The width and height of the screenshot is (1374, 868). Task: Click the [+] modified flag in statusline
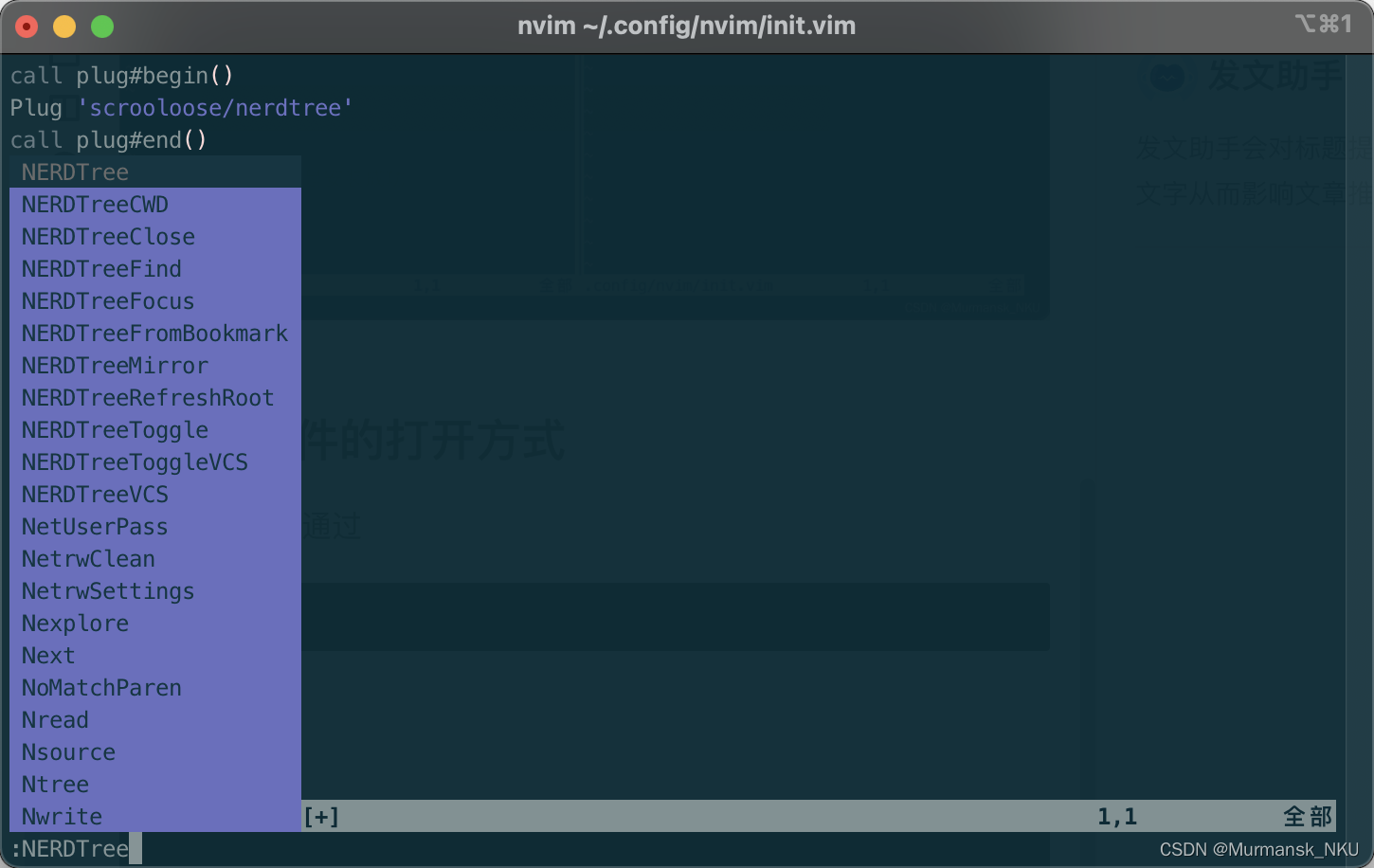(321, 817)
